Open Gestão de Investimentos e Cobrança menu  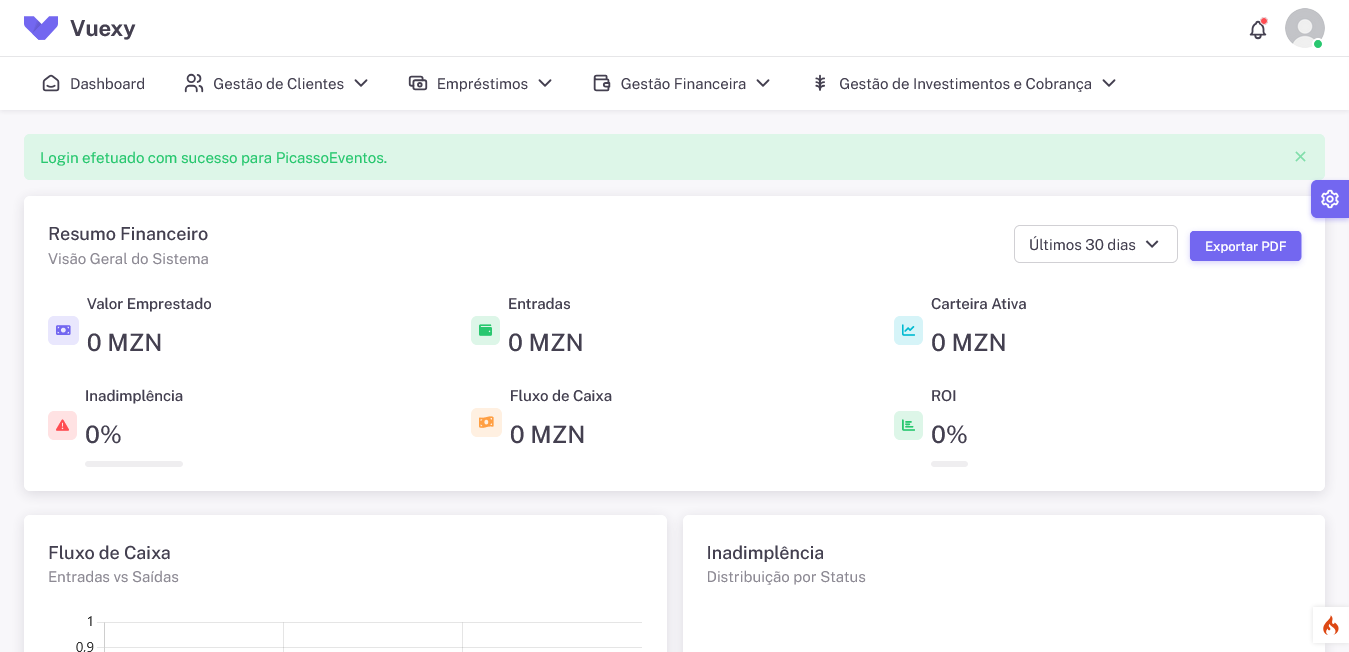pos(964,84)
